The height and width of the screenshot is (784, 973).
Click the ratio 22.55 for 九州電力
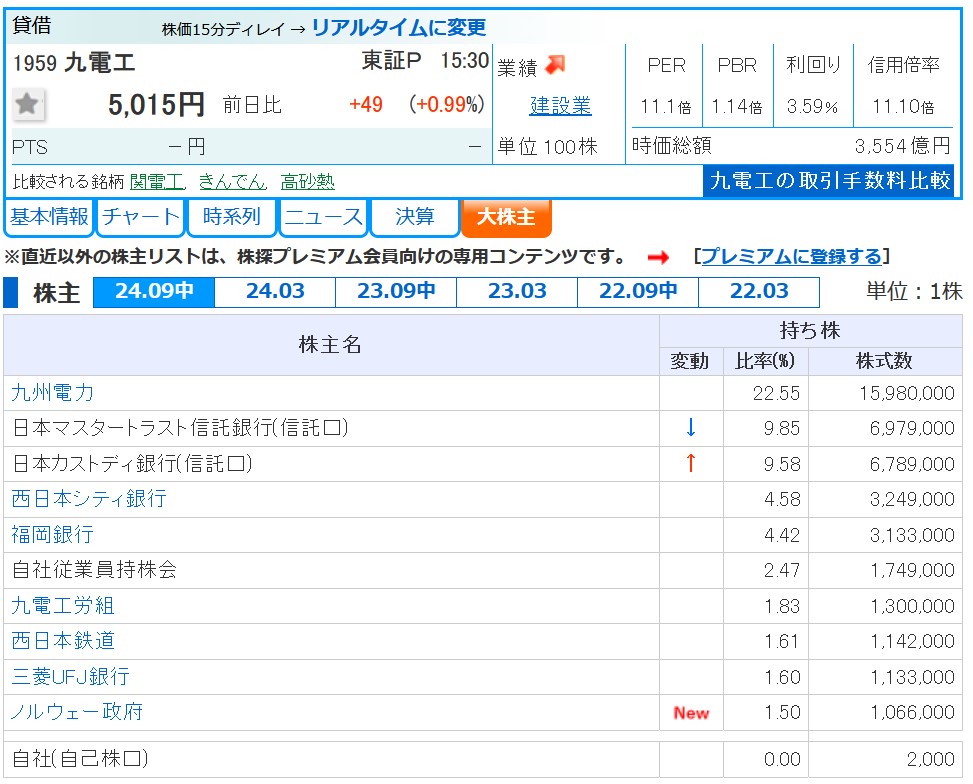pyautogui.click(x=776, y=394)
